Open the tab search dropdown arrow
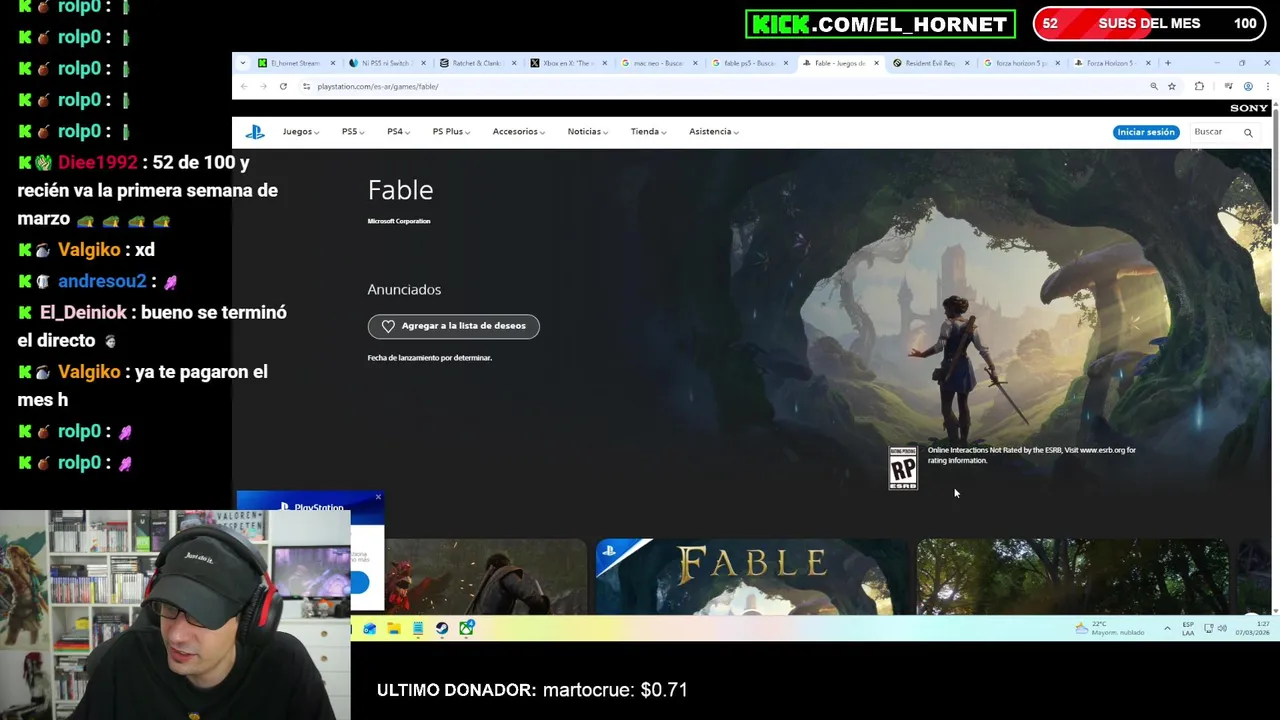 pyautogui.click(x=243, y=63)
